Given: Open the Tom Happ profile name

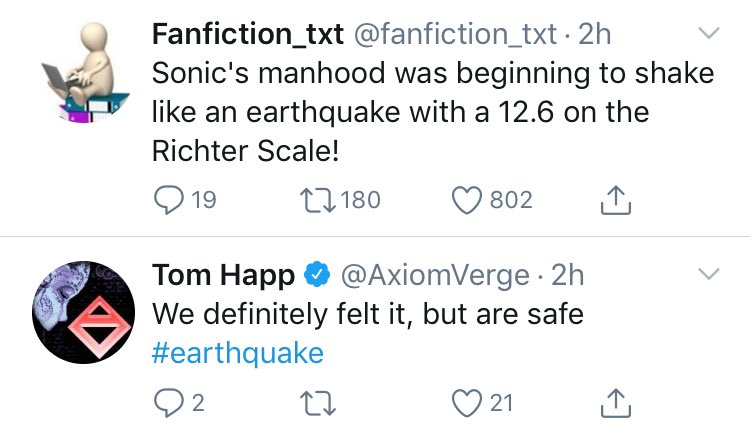Looking at the screenshot, I should pos(223,273).
